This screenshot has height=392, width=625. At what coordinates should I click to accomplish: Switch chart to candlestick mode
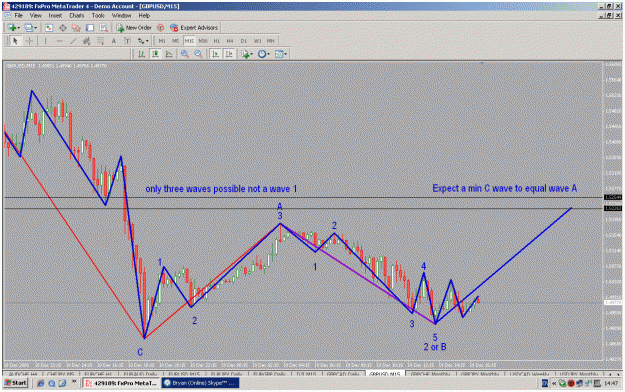155,54
